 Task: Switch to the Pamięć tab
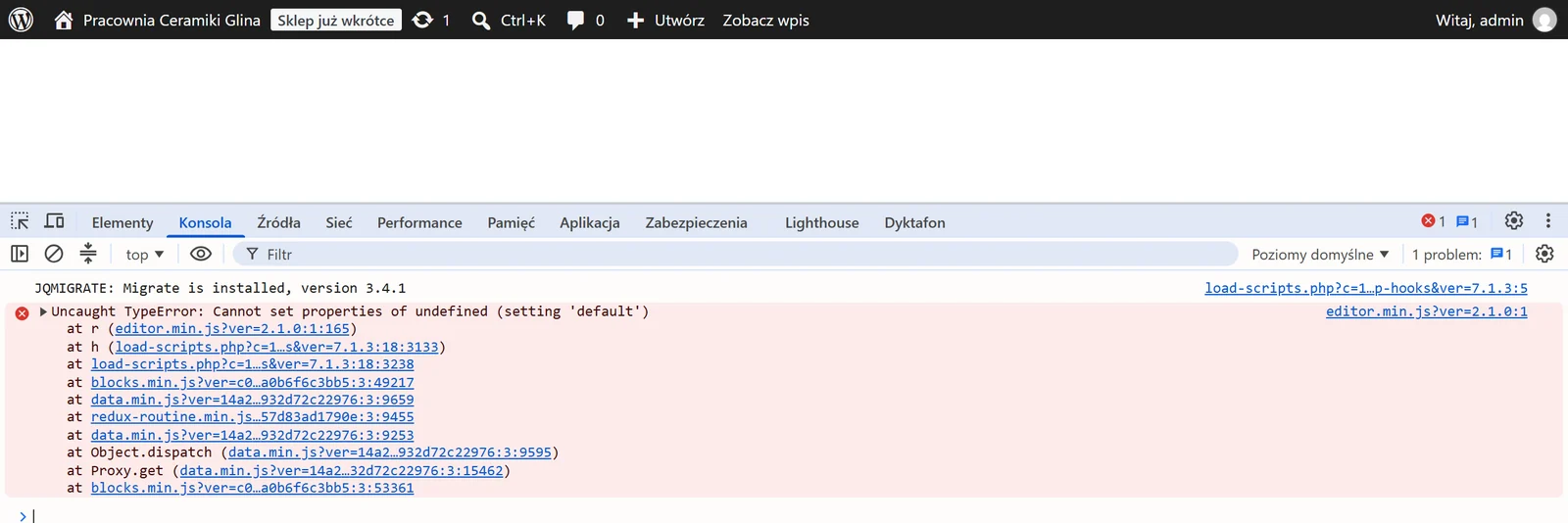point(512,222)
